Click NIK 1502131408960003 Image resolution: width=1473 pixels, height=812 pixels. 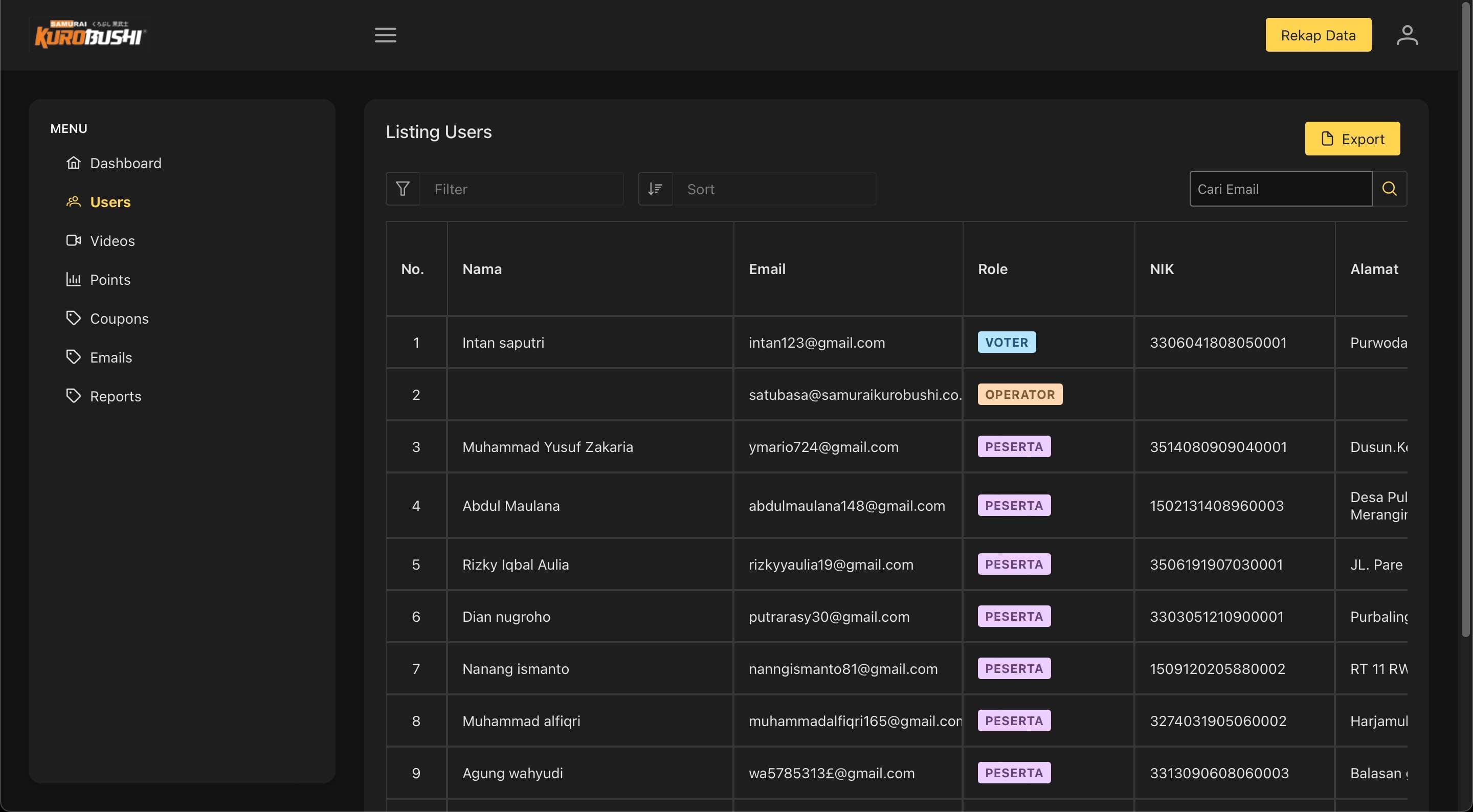1216,506
